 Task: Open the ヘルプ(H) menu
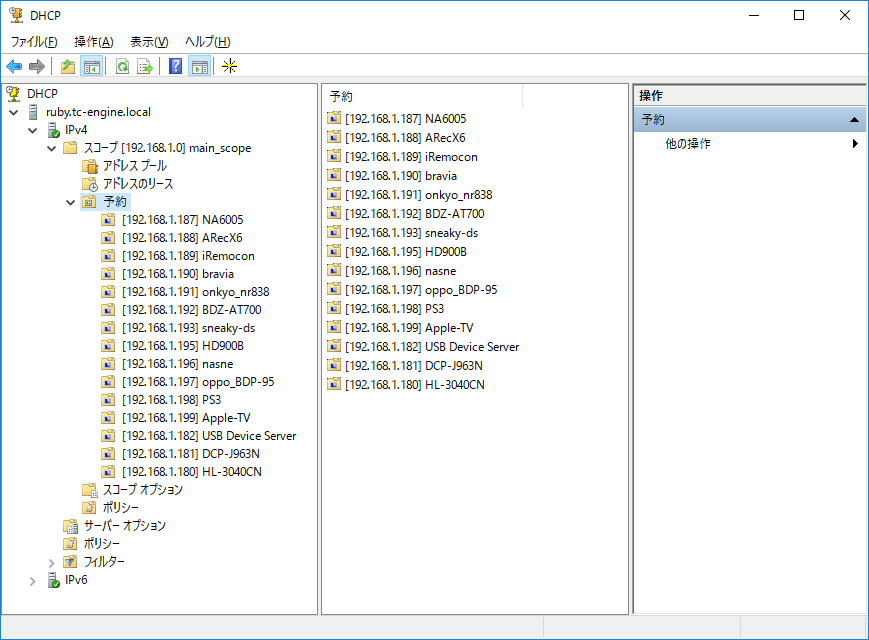pyautogui.click(x=208, y=42)
